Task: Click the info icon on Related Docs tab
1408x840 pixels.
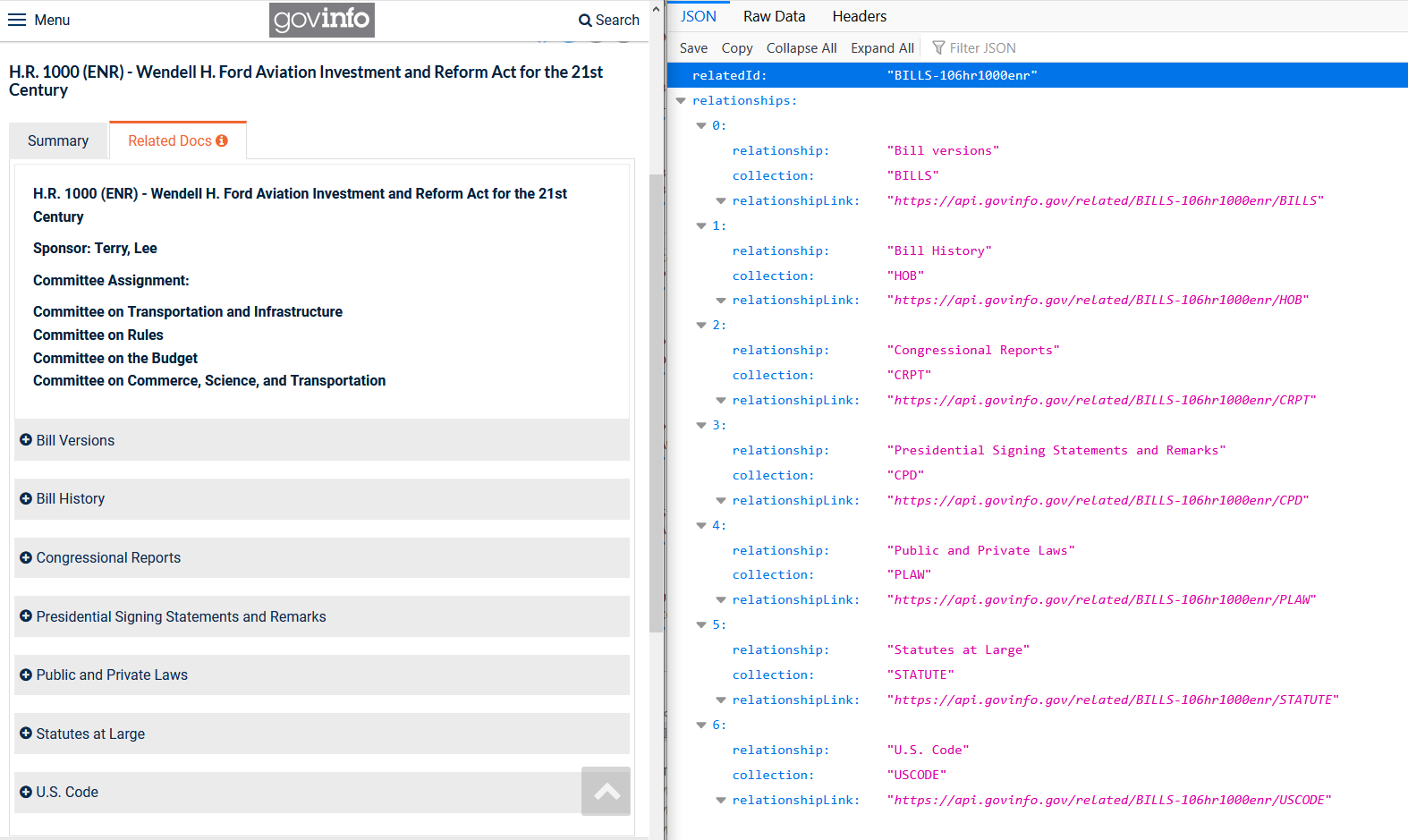Action: [222, 140]
